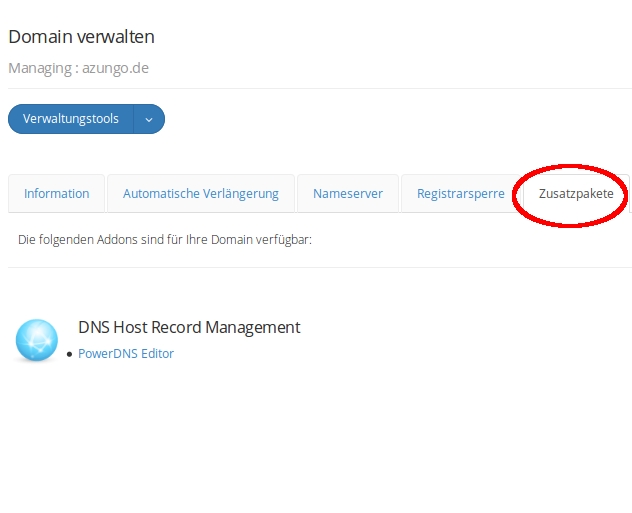This screenshot has width=632, height=513.
Task: Open the PowerDNS Editor link
Action: coord(126,353)
